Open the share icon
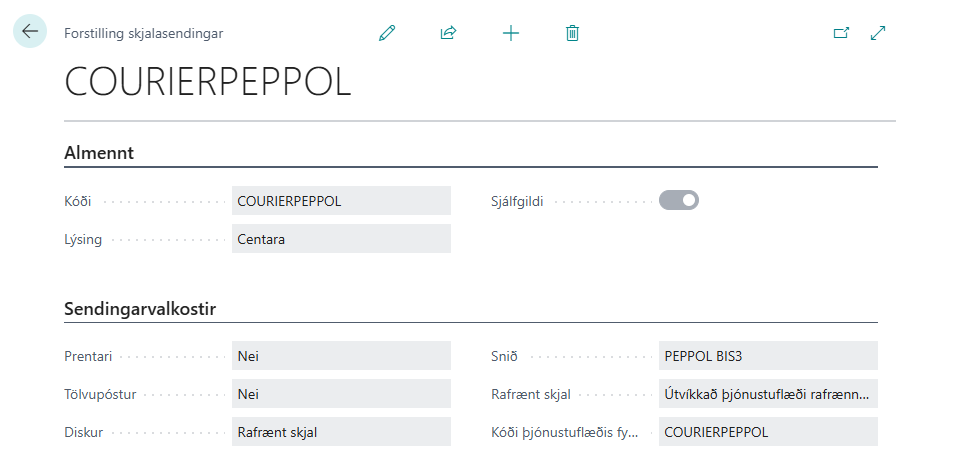The width and height of the screenshot is (963, 465). (x=449, y=33)
